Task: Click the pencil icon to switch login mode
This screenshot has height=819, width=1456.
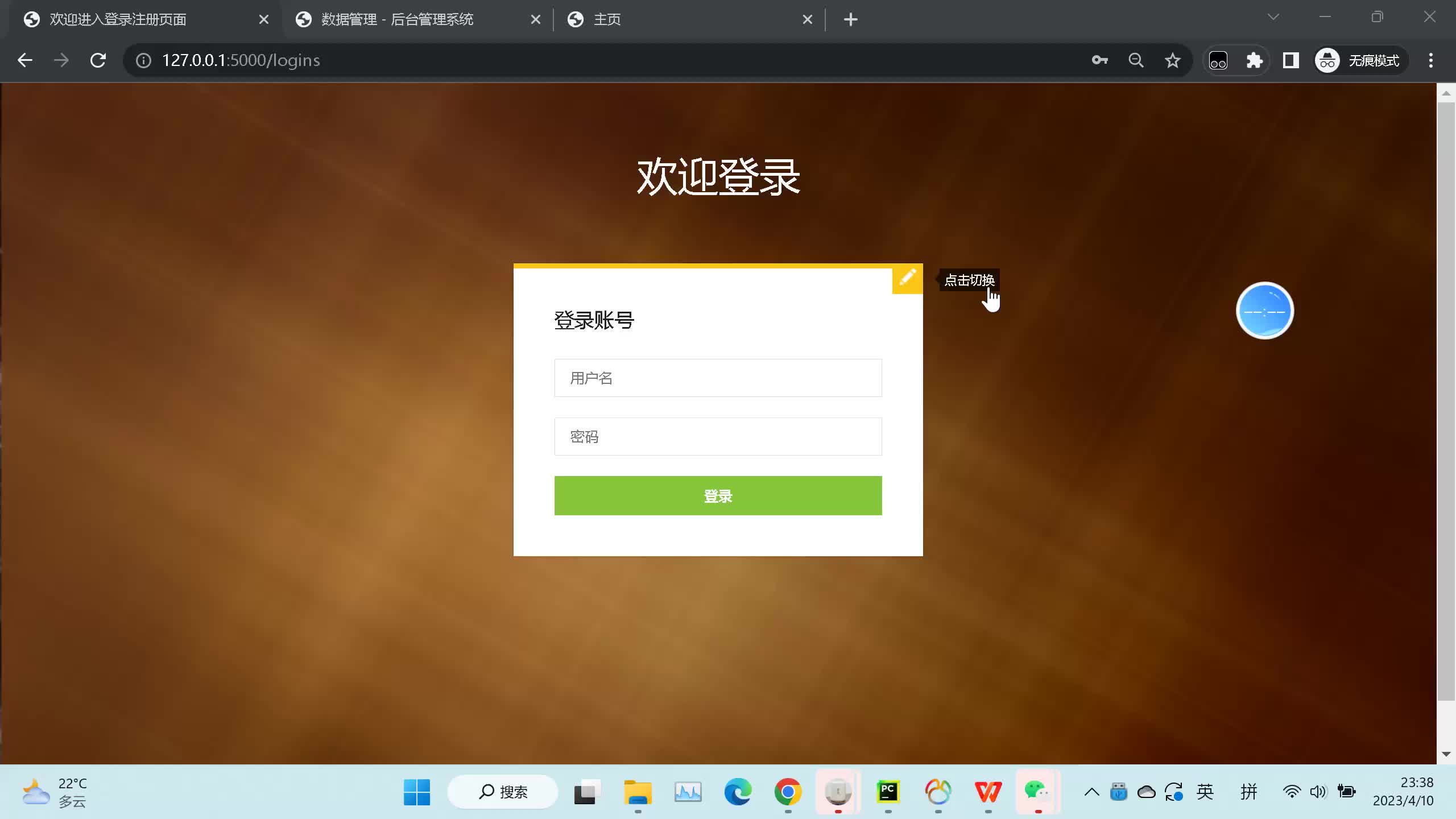Action: point(907,278)
